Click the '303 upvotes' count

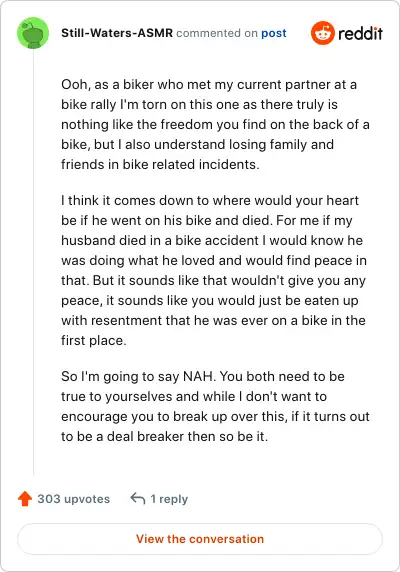coord(73,499)
